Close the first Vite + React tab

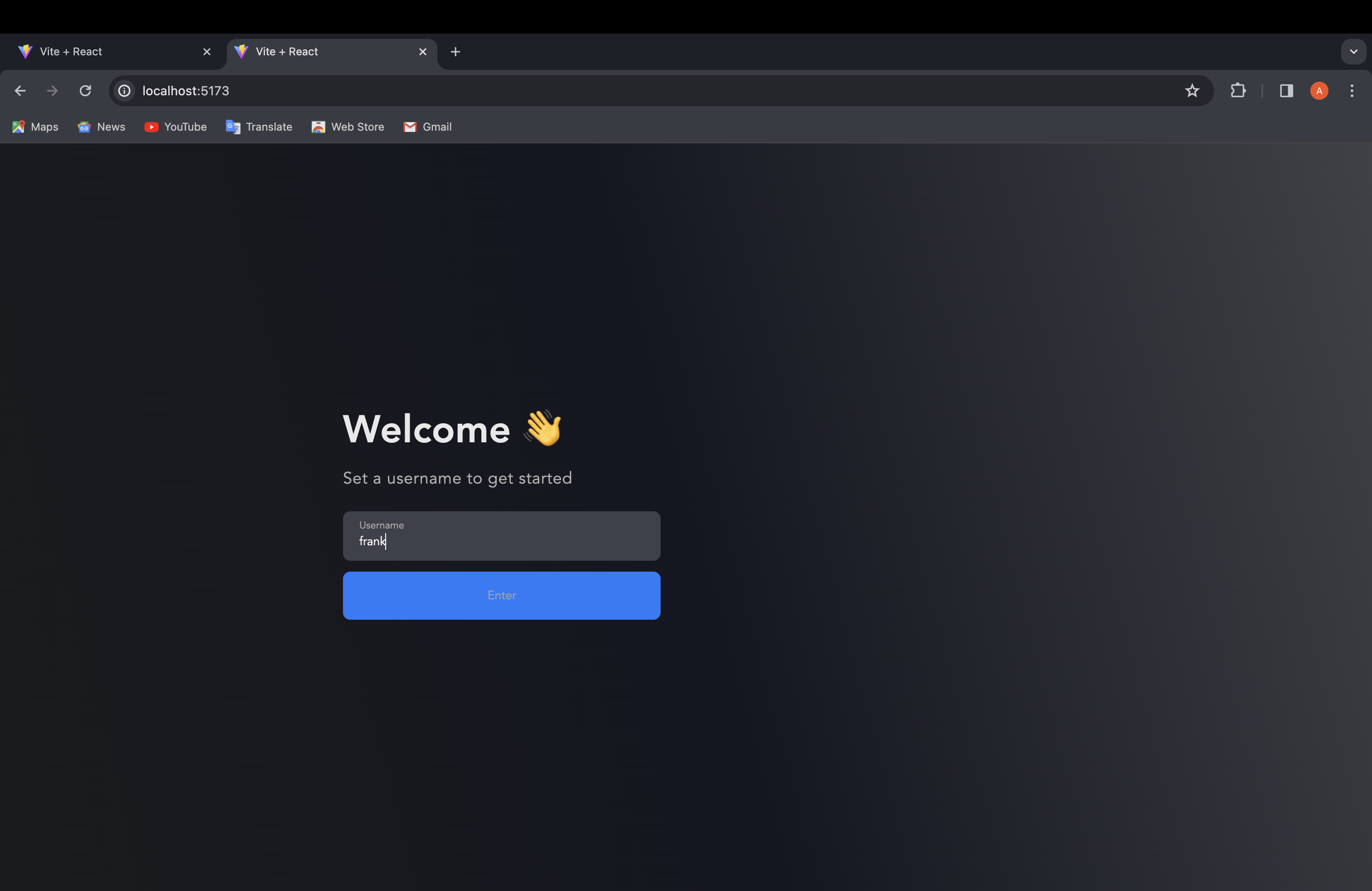[x=207, y=52]
